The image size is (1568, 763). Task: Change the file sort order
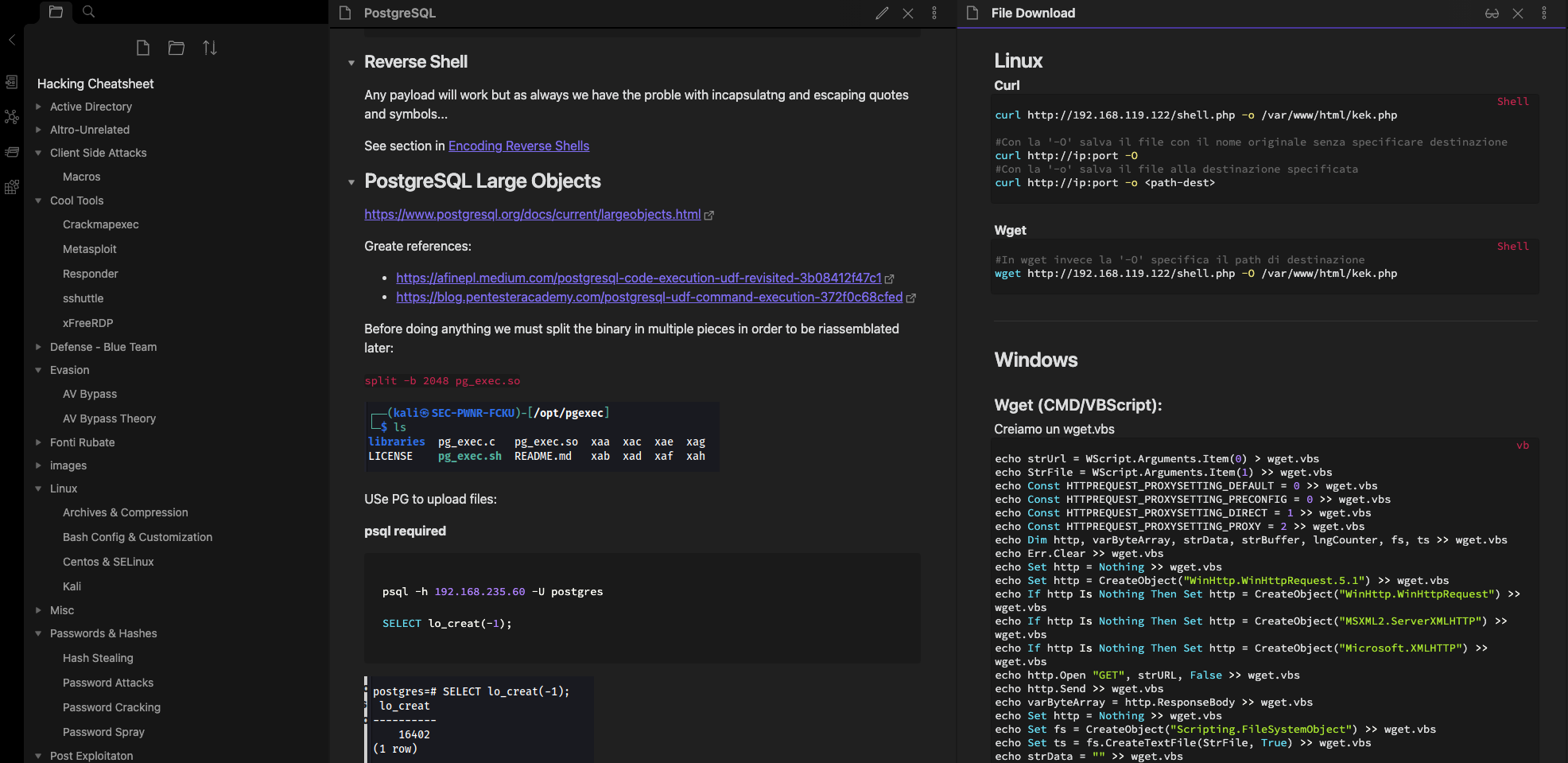click(210, 48)
